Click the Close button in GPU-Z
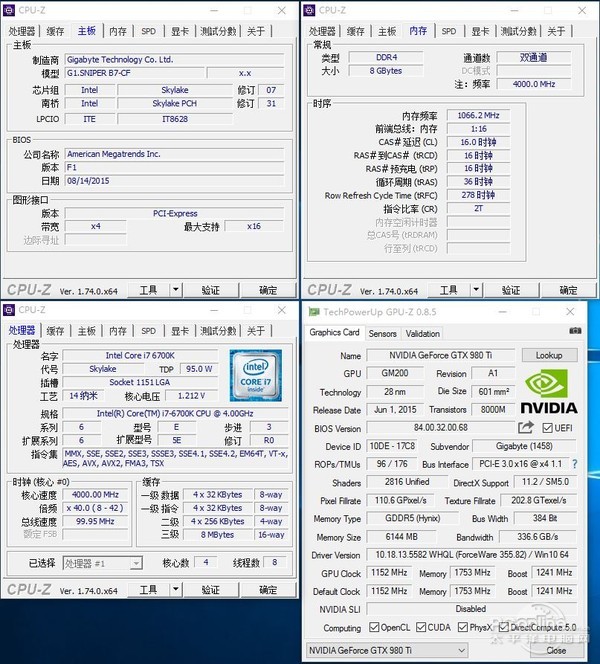Image resolution: width=600 pixels, height=664 pixels. 556,650
